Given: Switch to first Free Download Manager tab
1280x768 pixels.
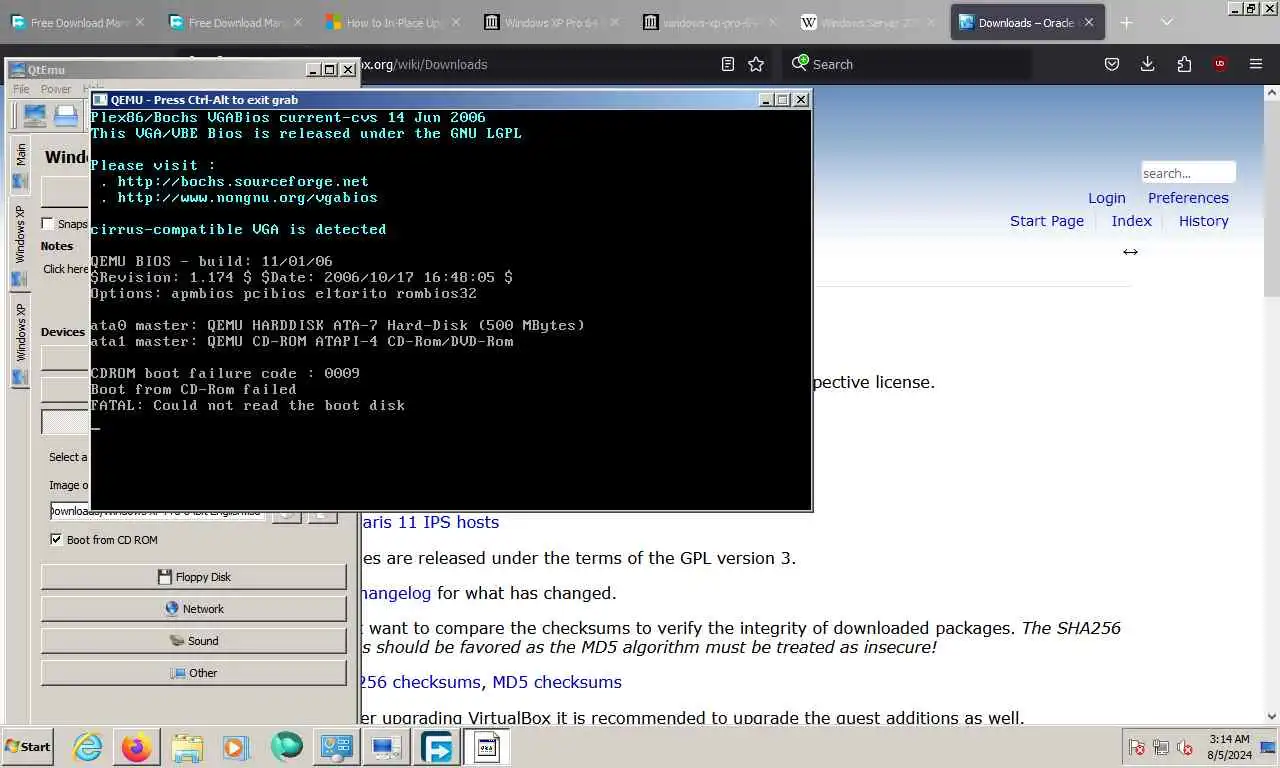Looking at the screenshot, I should (77, 22).
